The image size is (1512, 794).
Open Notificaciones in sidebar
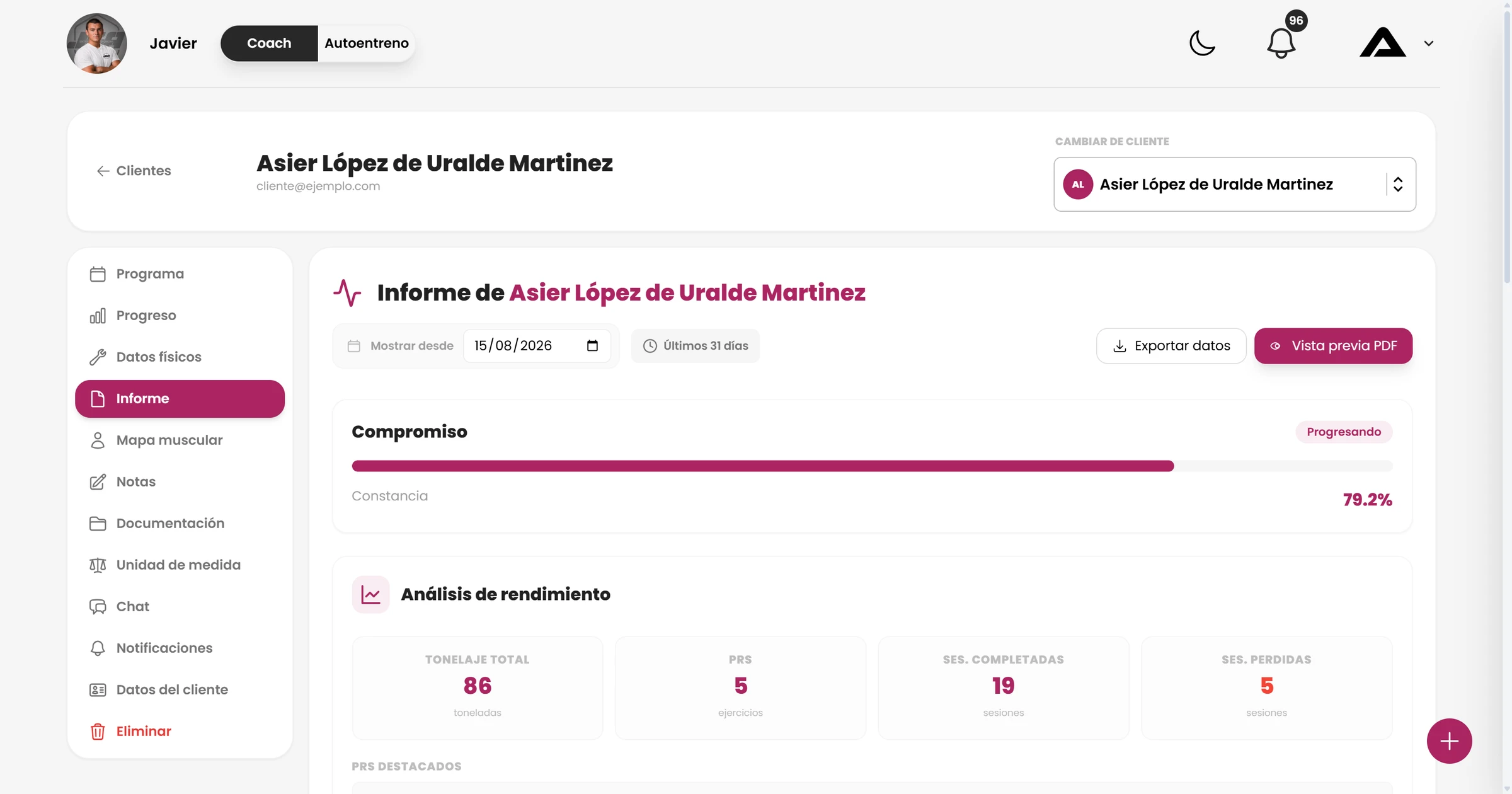180,648
